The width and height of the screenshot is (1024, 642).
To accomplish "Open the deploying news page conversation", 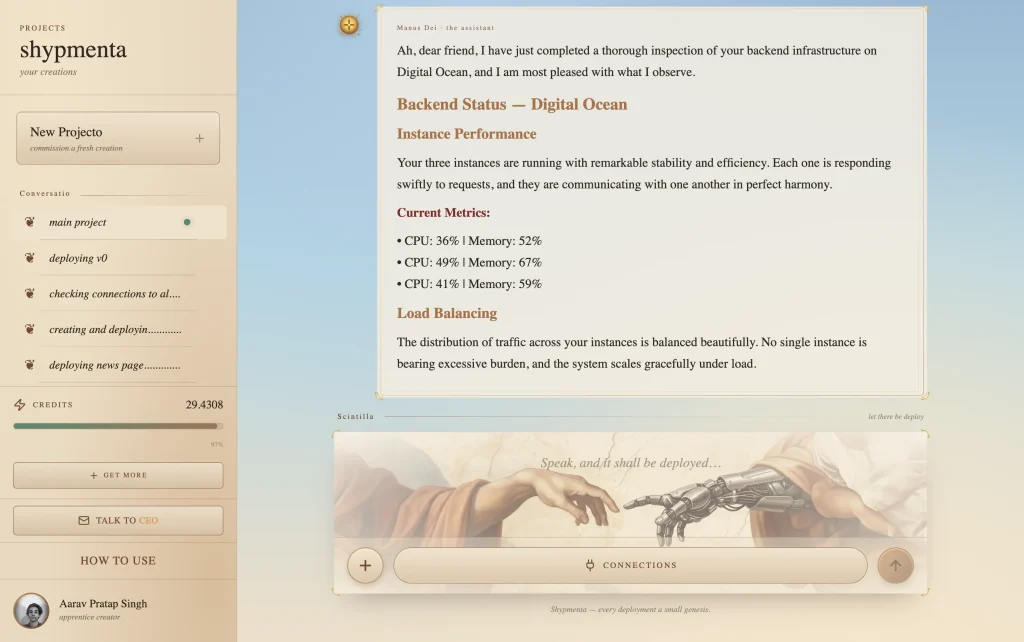I will pos(119,365).
